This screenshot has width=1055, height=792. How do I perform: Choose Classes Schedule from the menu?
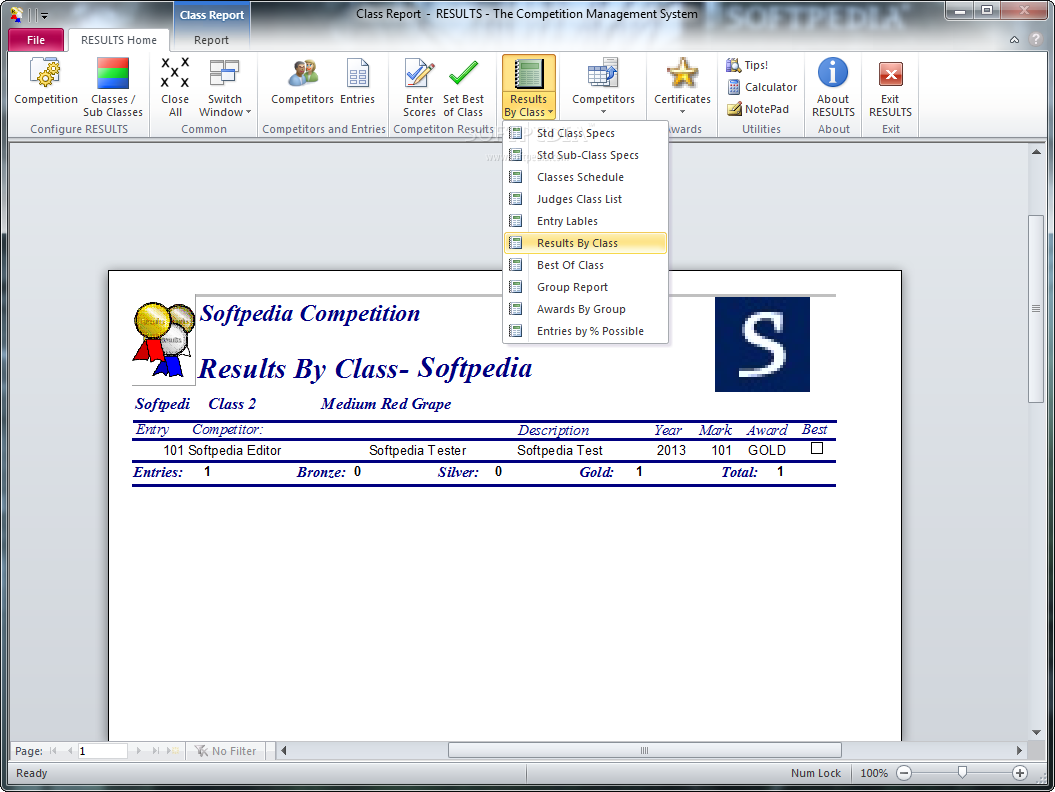point(585,177)
